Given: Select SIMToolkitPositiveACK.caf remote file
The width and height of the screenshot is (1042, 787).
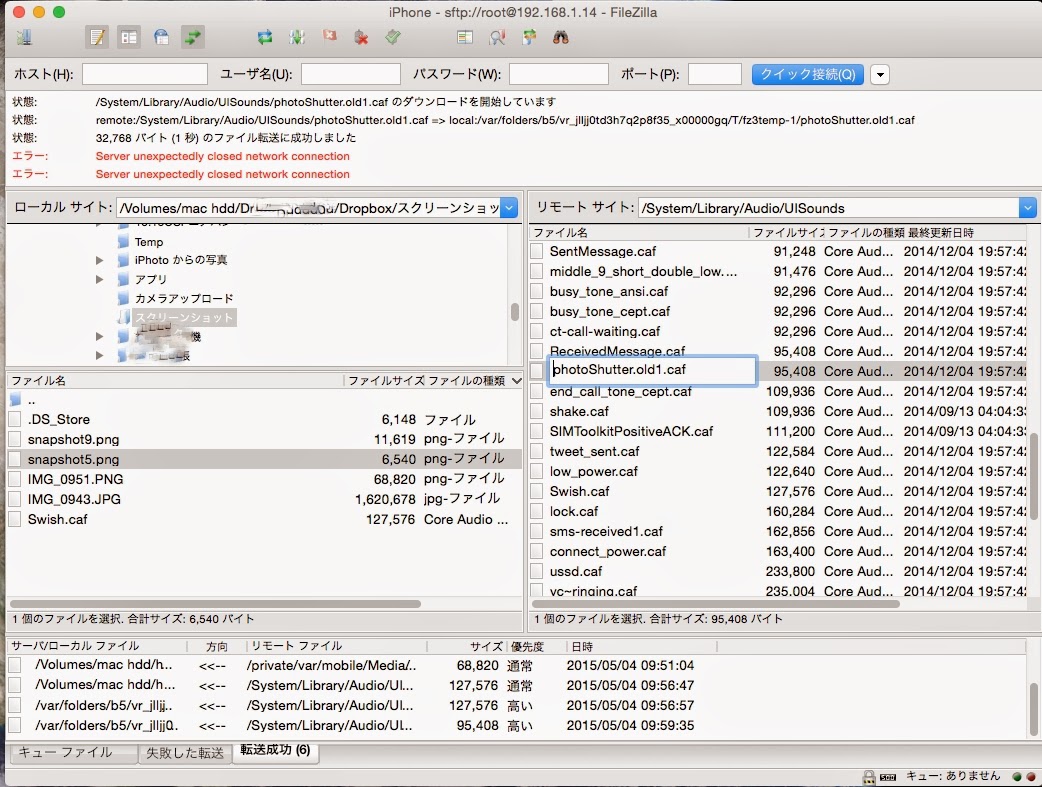Looking at the screenshot, I should pos(778,431).
